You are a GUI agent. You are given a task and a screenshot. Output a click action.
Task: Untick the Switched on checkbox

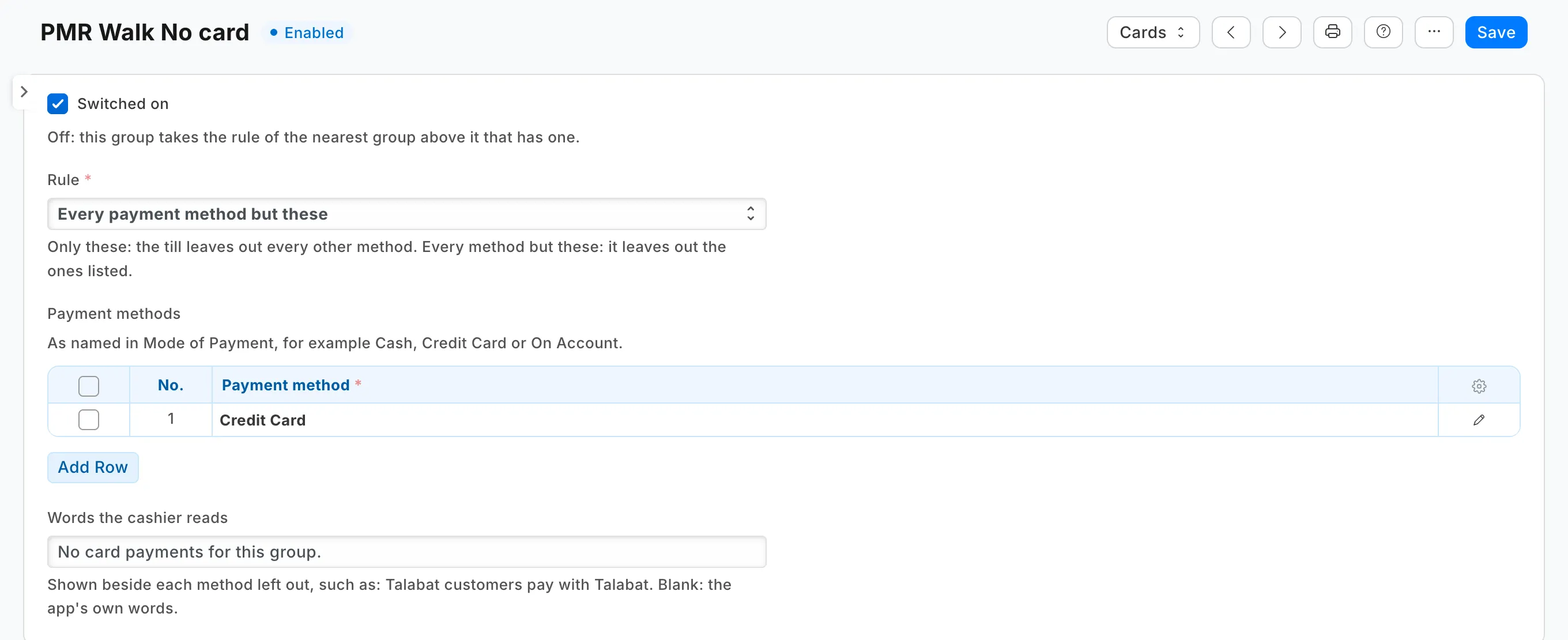pos(58,104)
